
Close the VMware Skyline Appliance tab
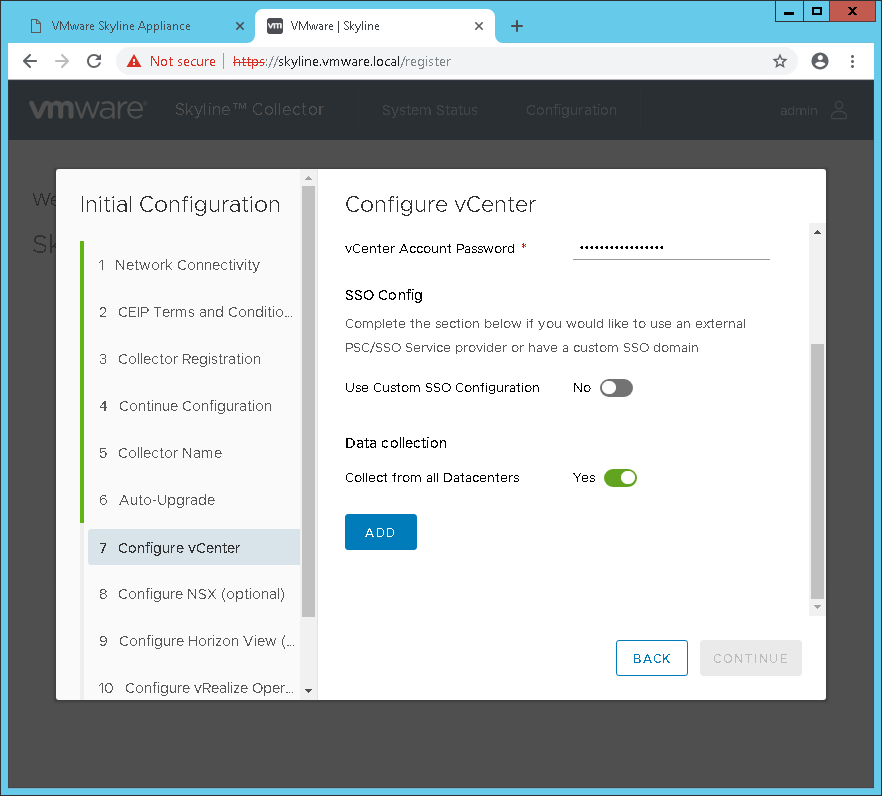point(240,26)
